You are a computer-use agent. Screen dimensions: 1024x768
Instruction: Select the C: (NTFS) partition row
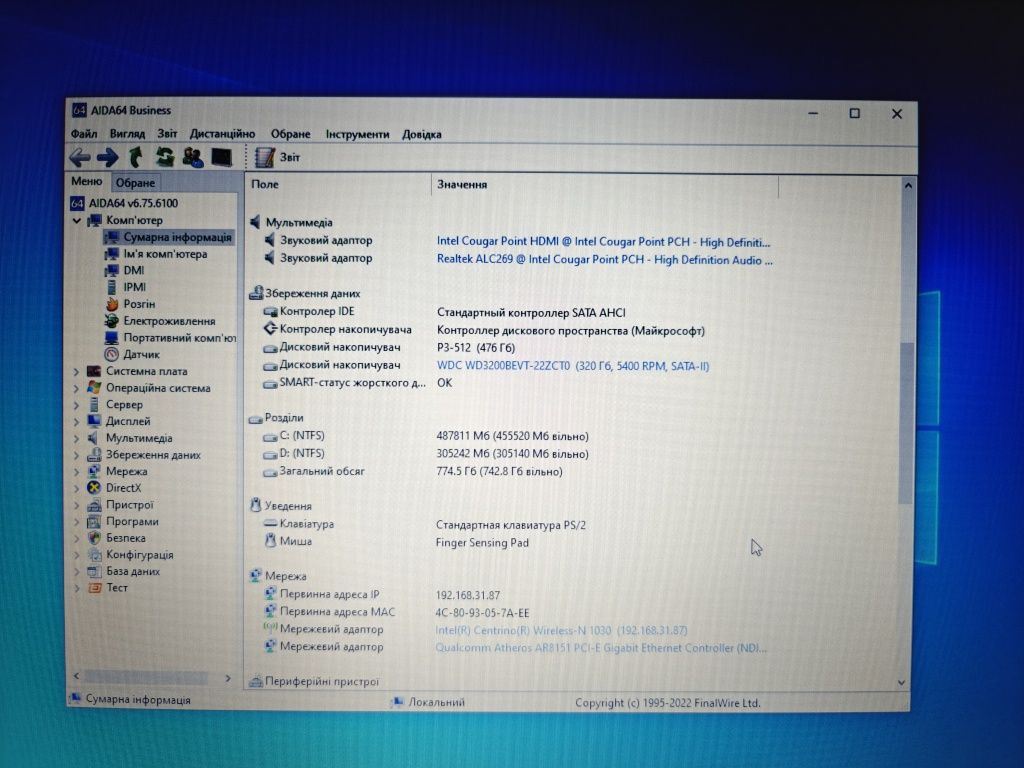point(426,436)
